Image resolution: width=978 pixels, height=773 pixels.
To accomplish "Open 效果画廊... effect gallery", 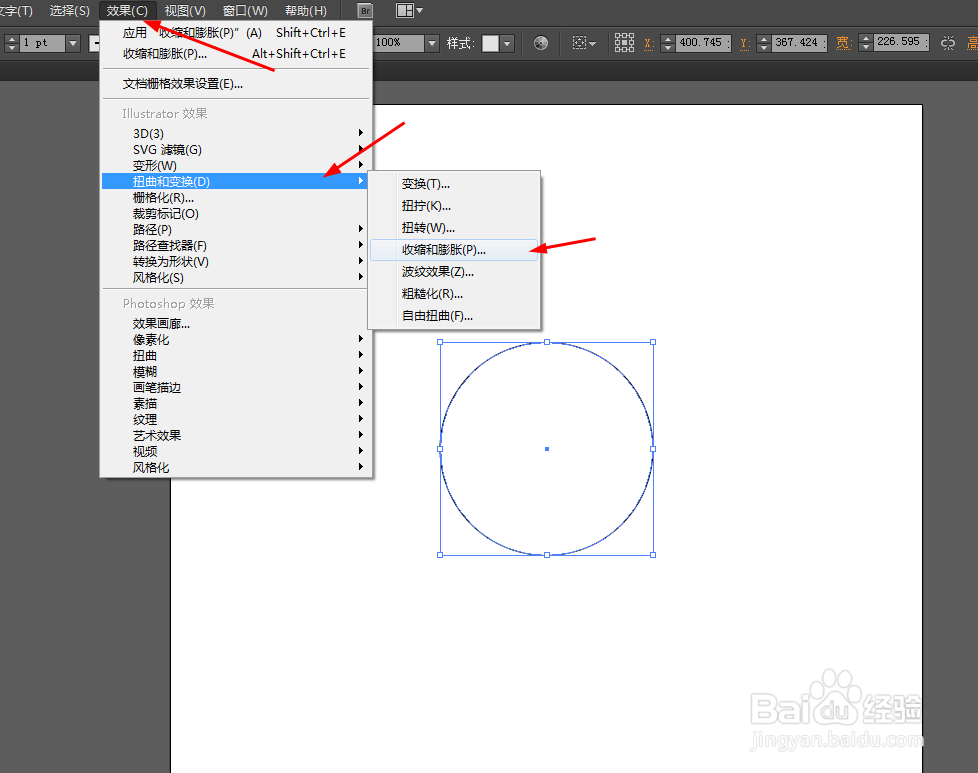I will click(236, 324).
